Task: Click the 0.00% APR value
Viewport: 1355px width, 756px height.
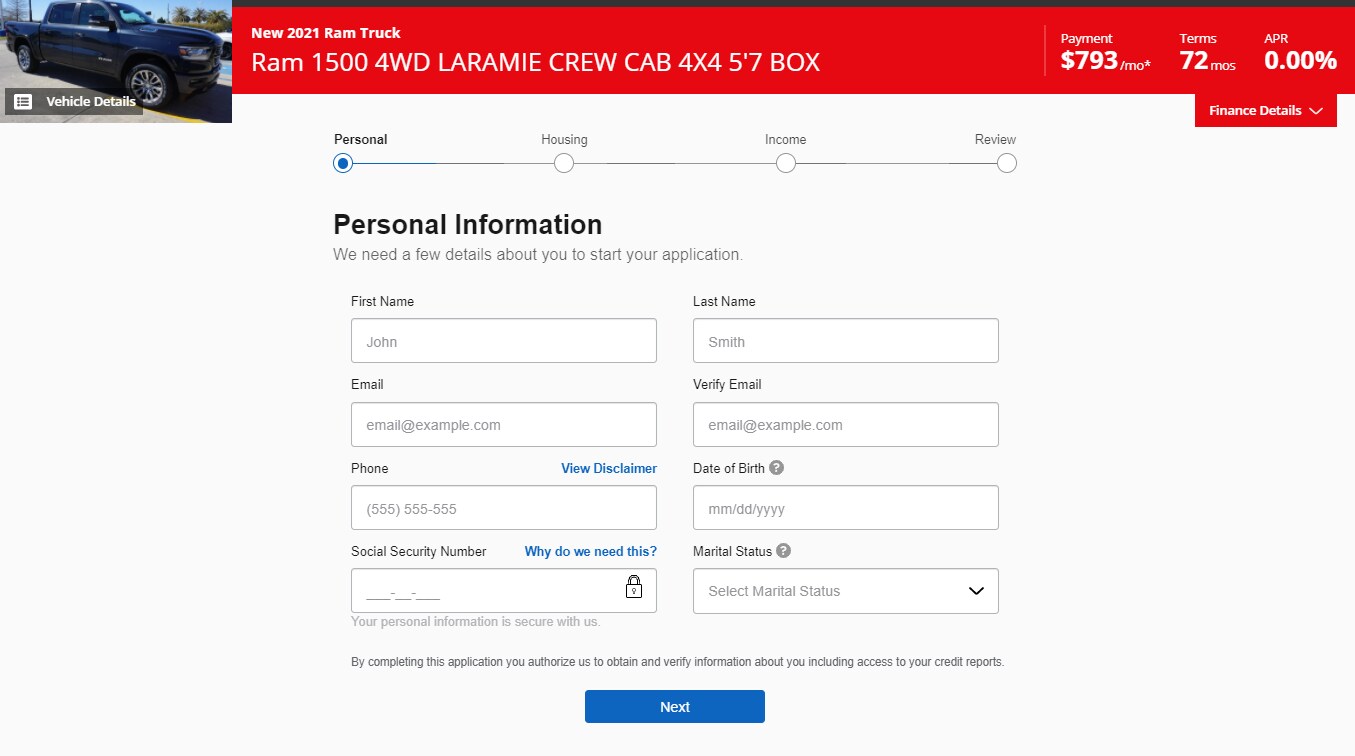Action: 1300,61
